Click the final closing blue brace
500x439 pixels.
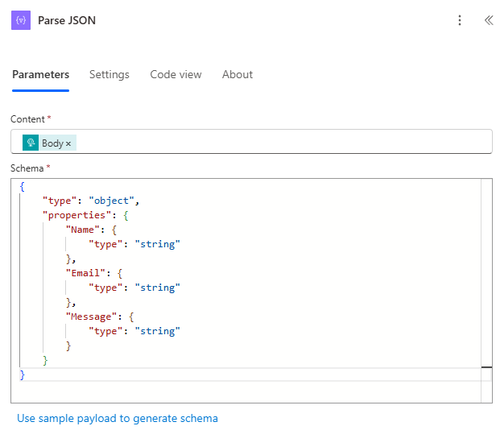[x=22, y=375]
